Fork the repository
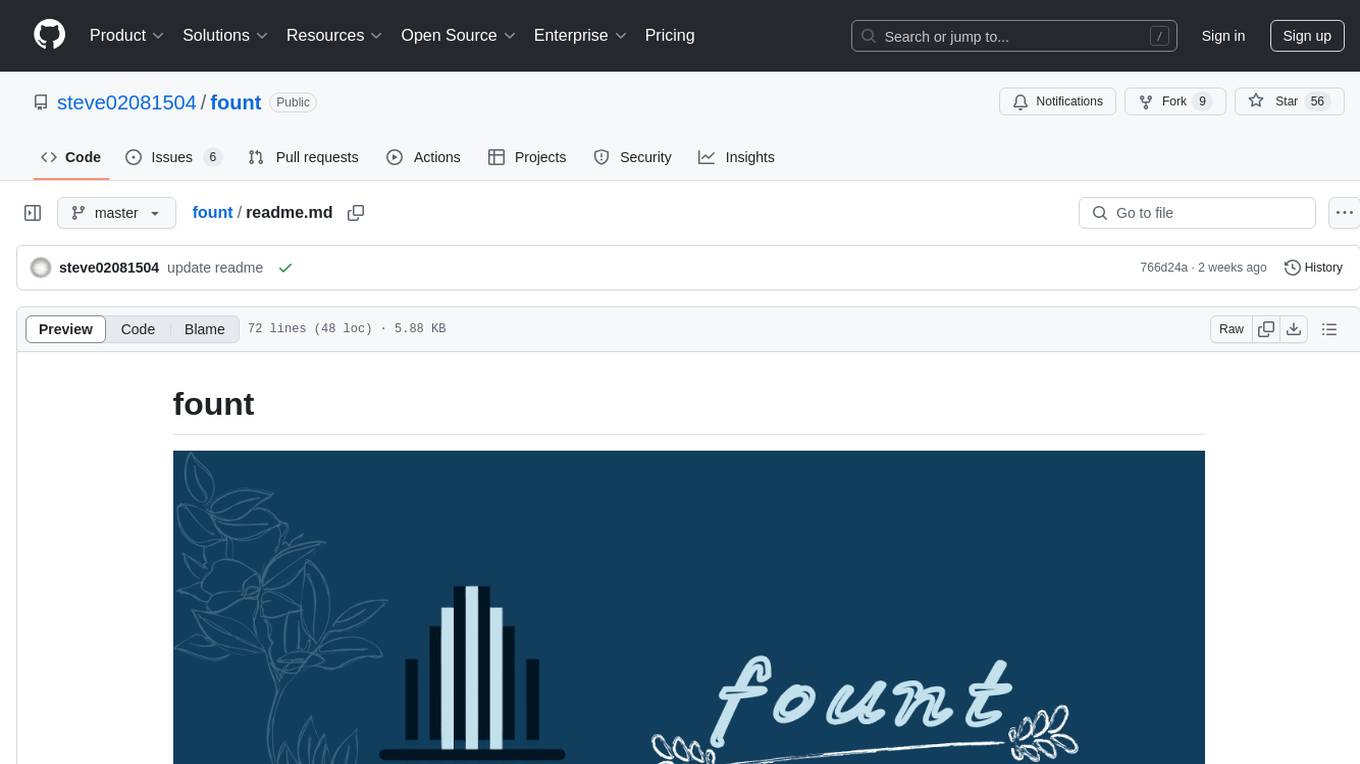The image size is (1360, 764). (1175, 101)
